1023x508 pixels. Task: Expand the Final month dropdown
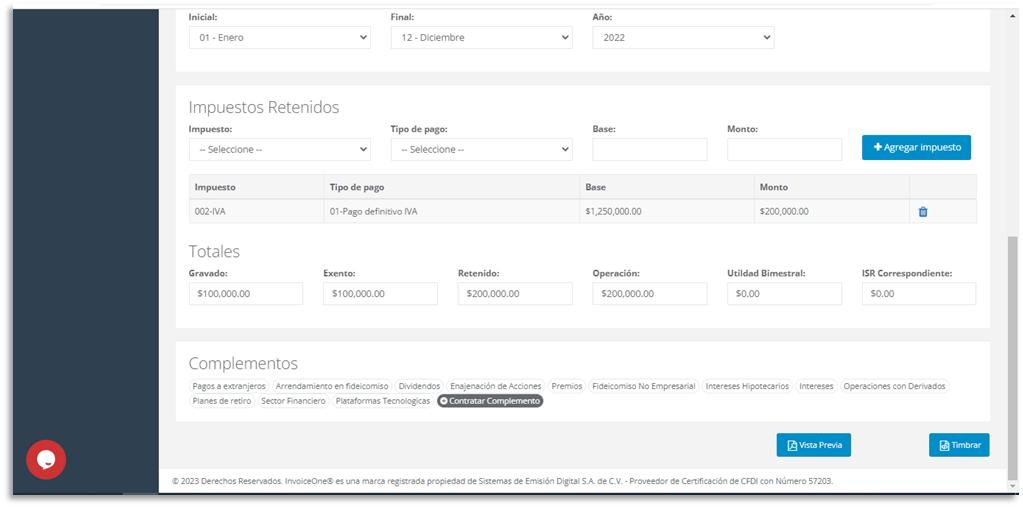(x=481, y=38)
